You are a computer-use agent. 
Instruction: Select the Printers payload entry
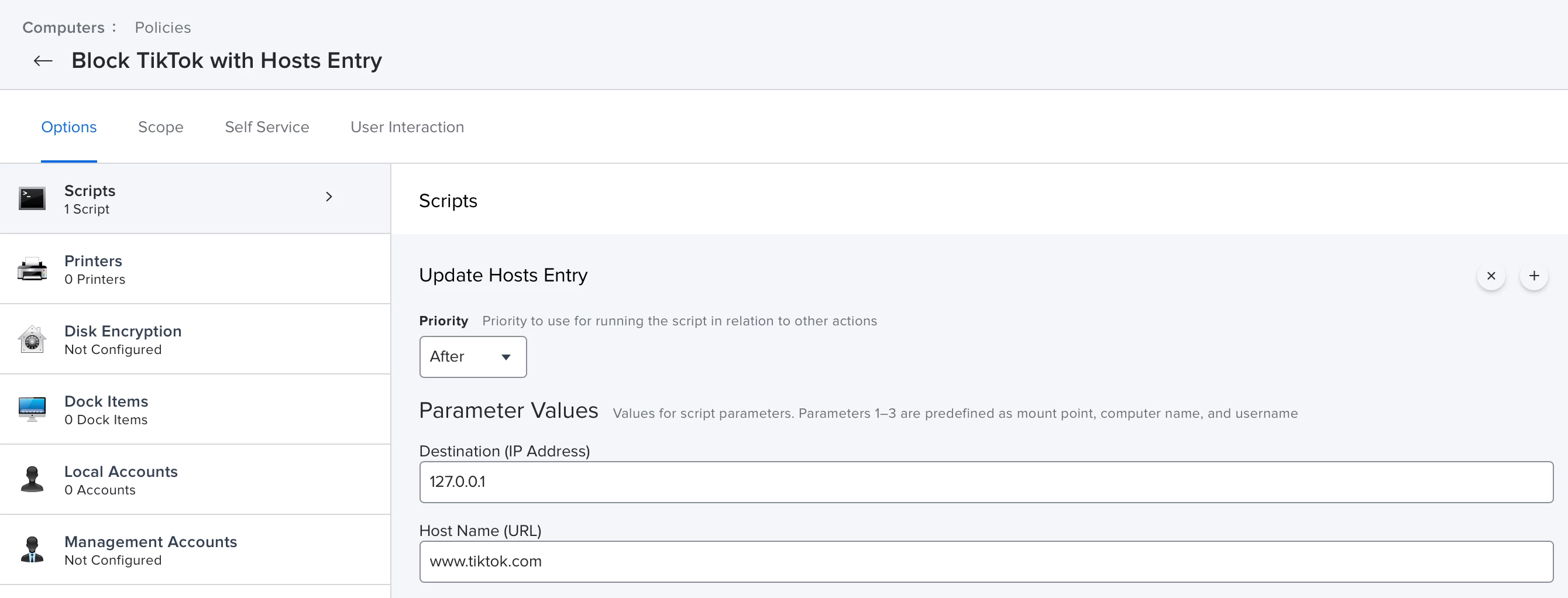(x=195, y=269)
